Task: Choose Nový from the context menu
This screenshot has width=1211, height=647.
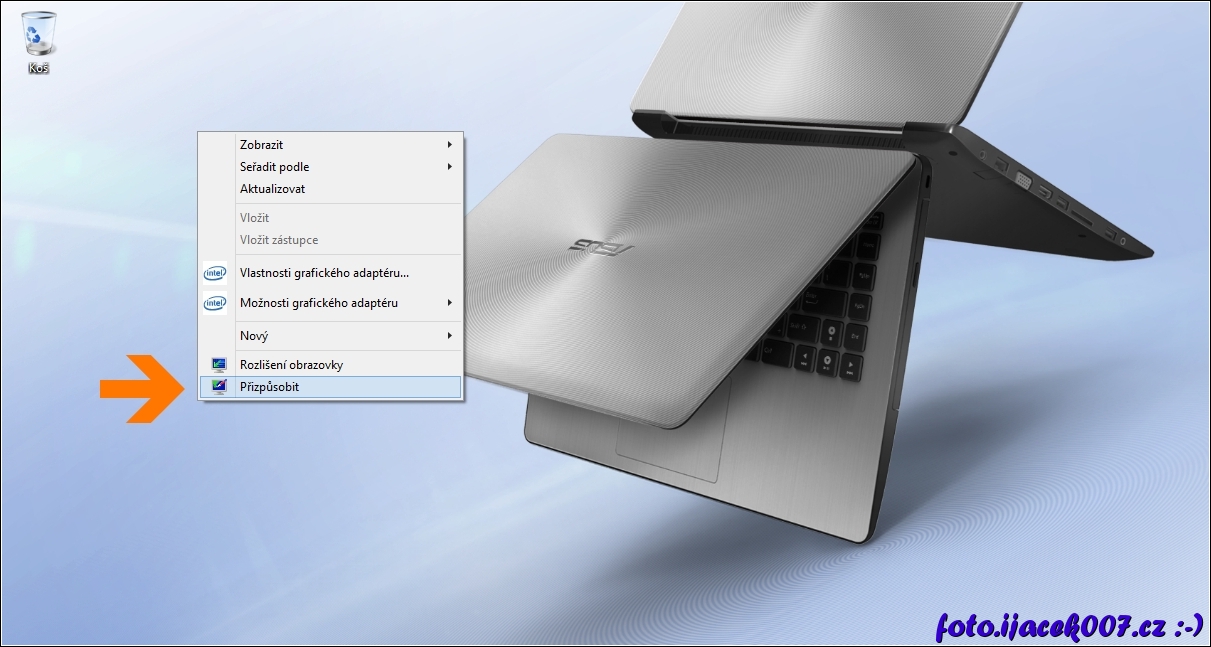Action: [x=254, y=336]
